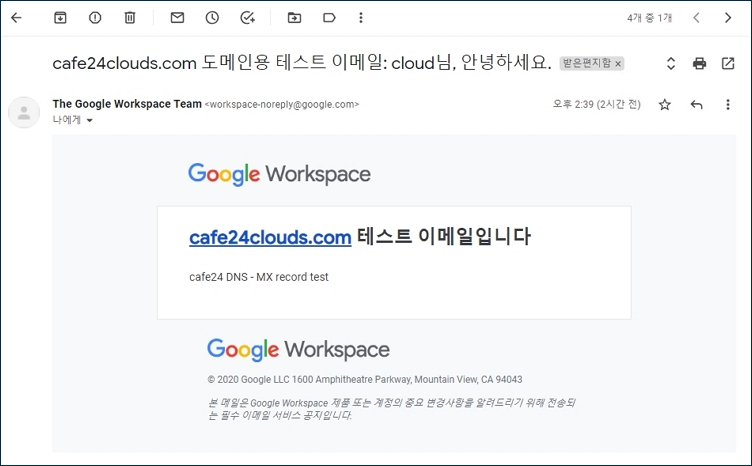This screenshot has width=752, height=466.
Task: Print this email conversation
Action: point(699,63)
